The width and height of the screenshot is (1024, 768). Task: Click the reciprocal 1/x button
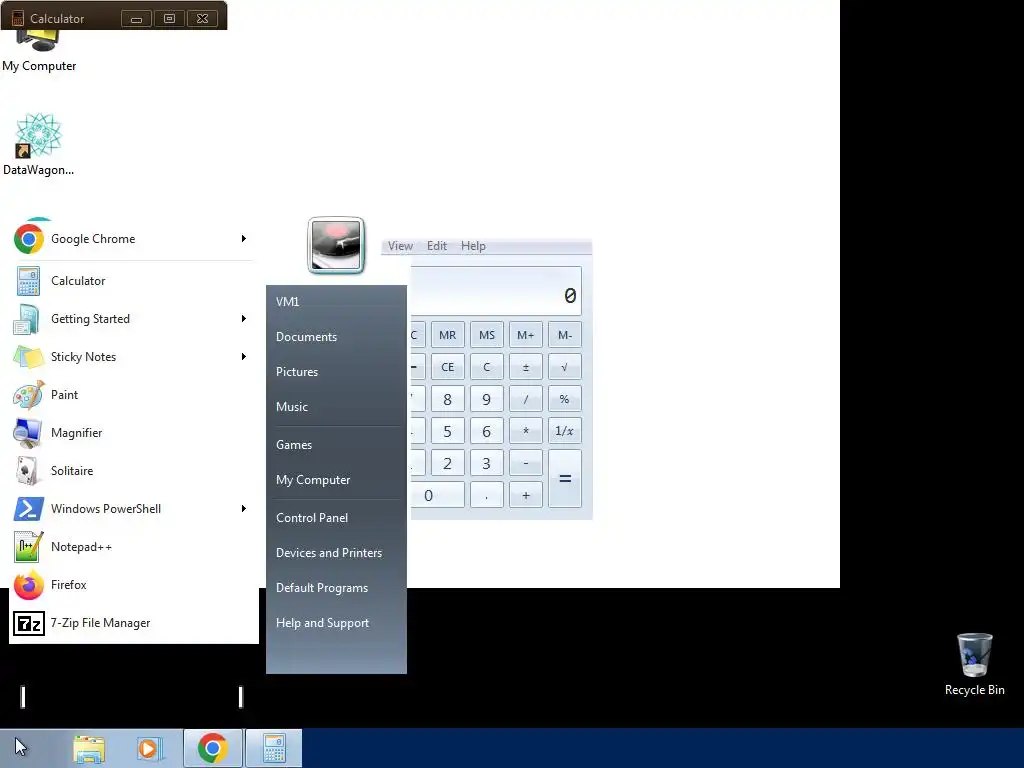565,431
